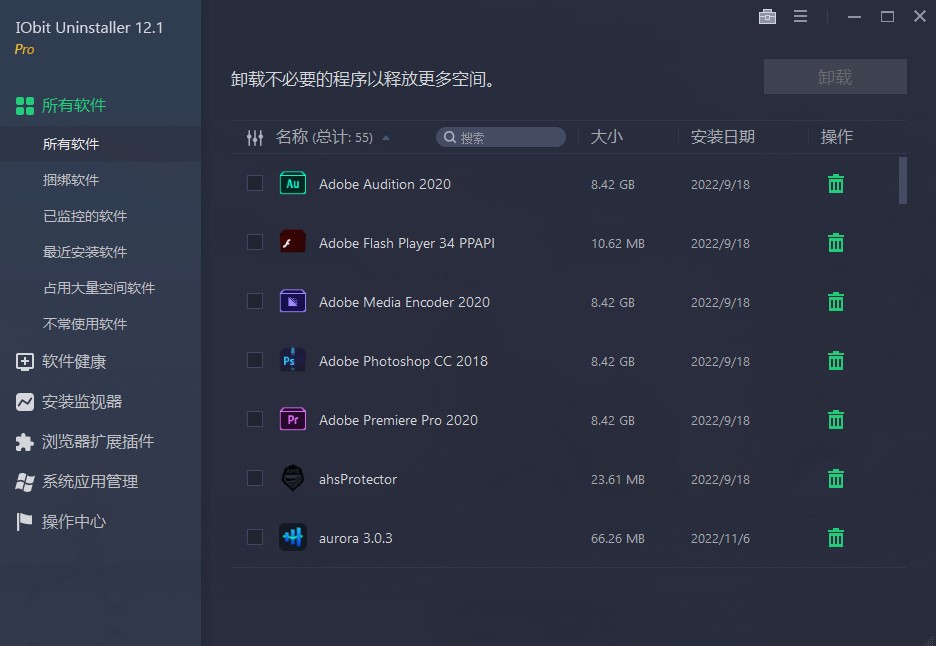This screenshot has width=936, height=646.
Task: Click the Adobe Photoshop CC 2018 app icon
Action: [x=292, y=361]
